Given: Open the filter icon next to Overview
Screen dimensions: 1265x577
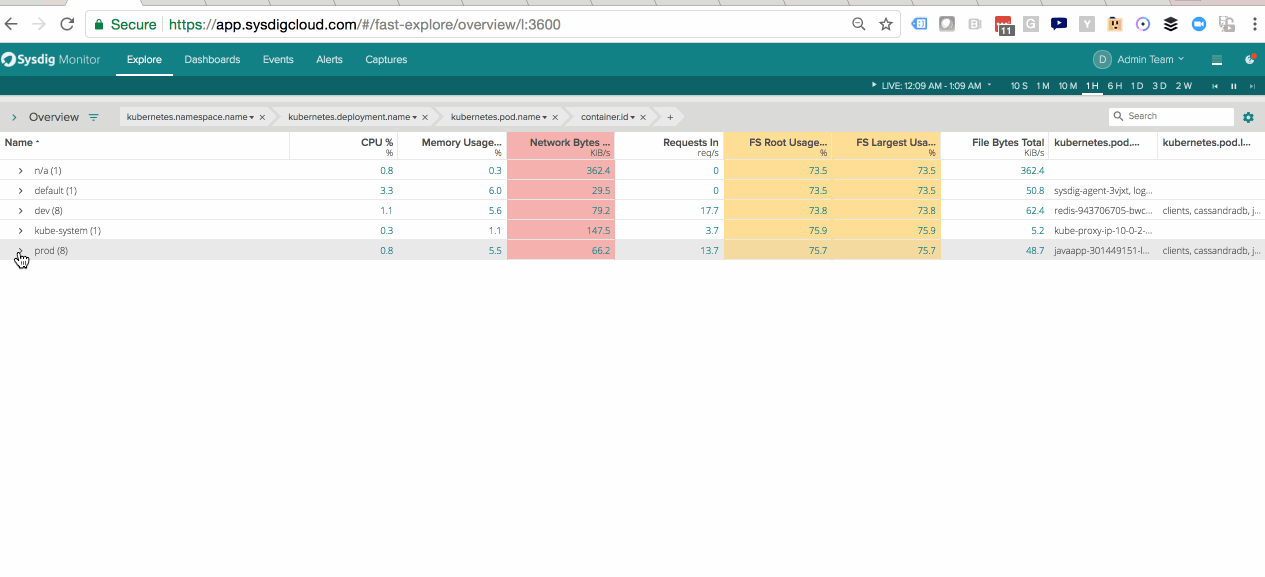Looking at the screenshot, I should (93, 117).
